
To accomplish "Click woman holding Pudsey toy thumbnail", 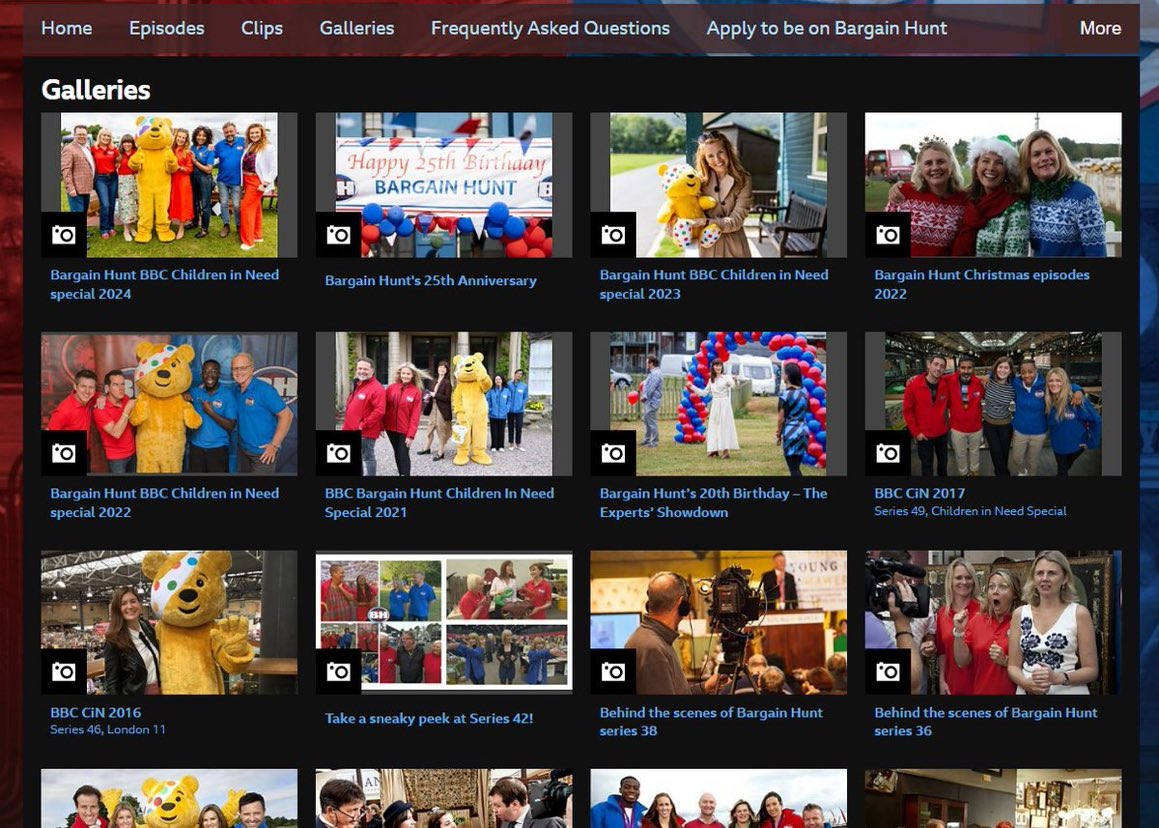I will [x=718, y=185].
